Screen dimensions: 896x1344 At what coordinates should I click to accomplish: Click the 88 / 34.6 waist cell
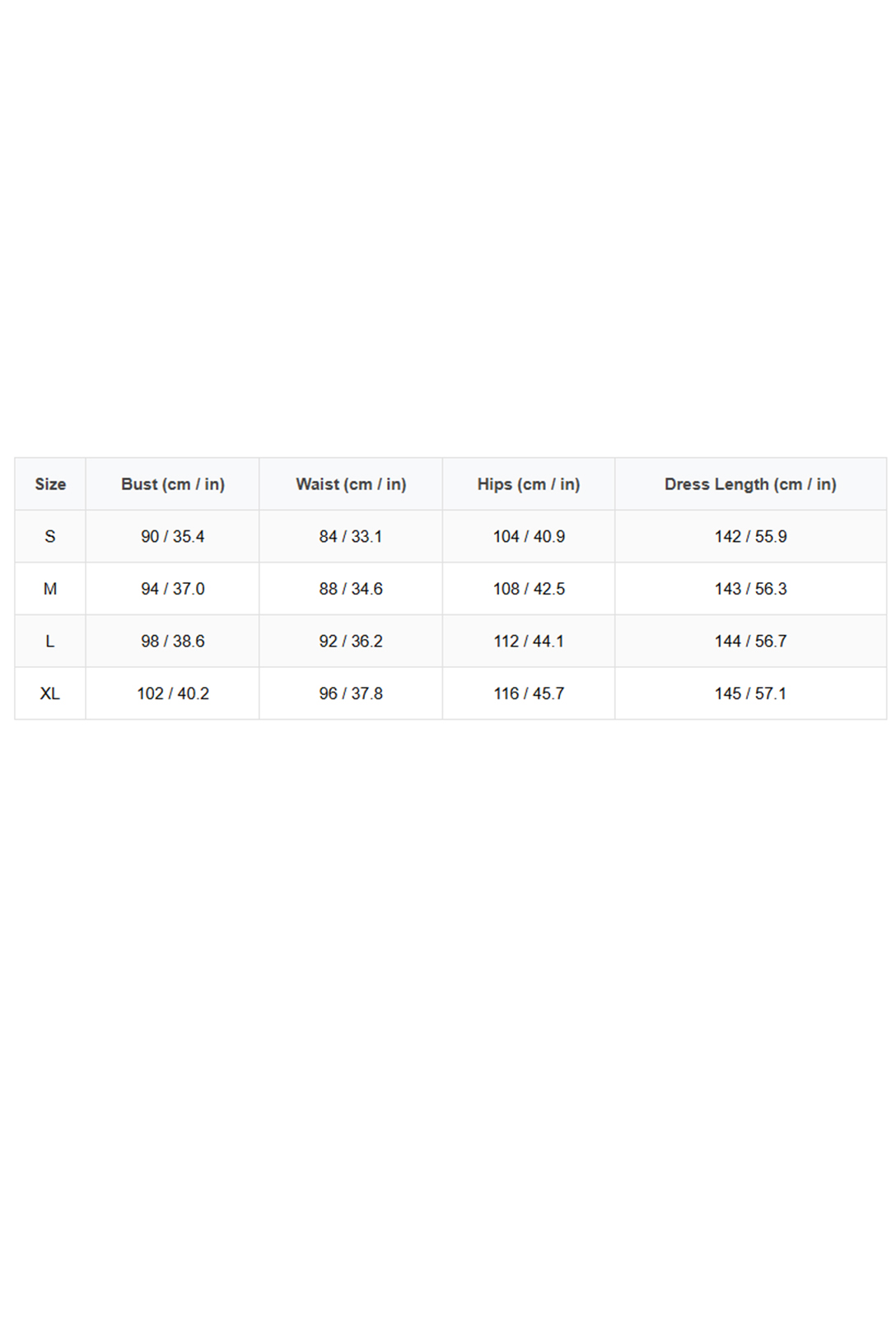pyautogui.click(x=351, y=589)
